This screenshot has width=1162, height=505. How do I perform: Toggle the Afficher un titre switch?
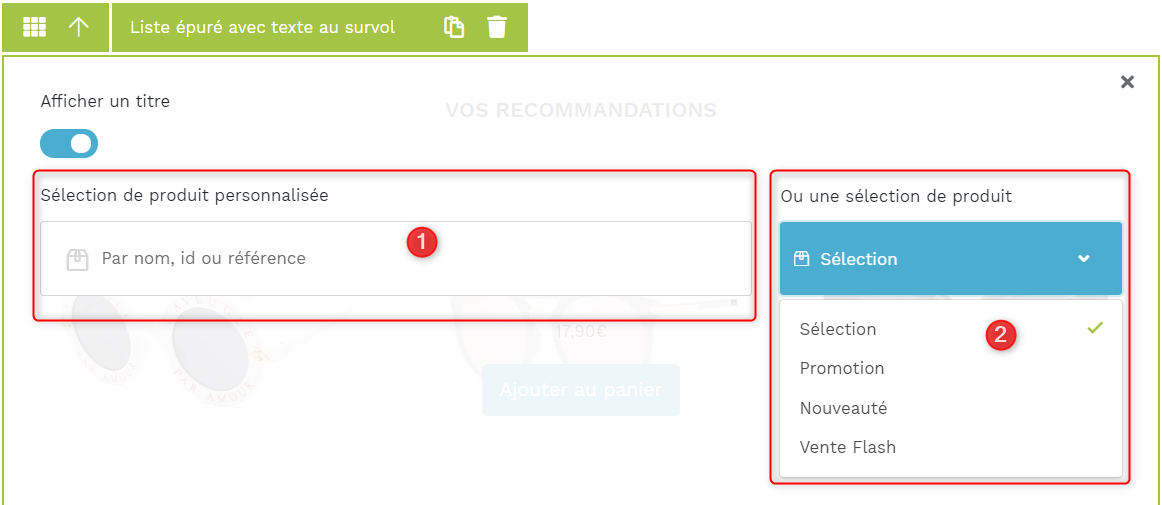tap(69, 143)
